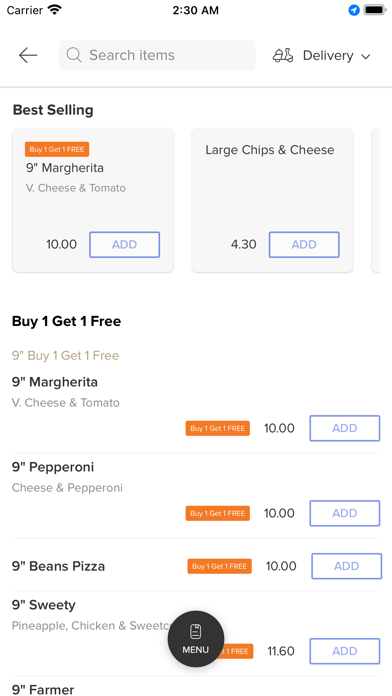Add 9" Margherita from Best Selling card
The height and width of the screenshot is (696, 392).
pos(124,245)
